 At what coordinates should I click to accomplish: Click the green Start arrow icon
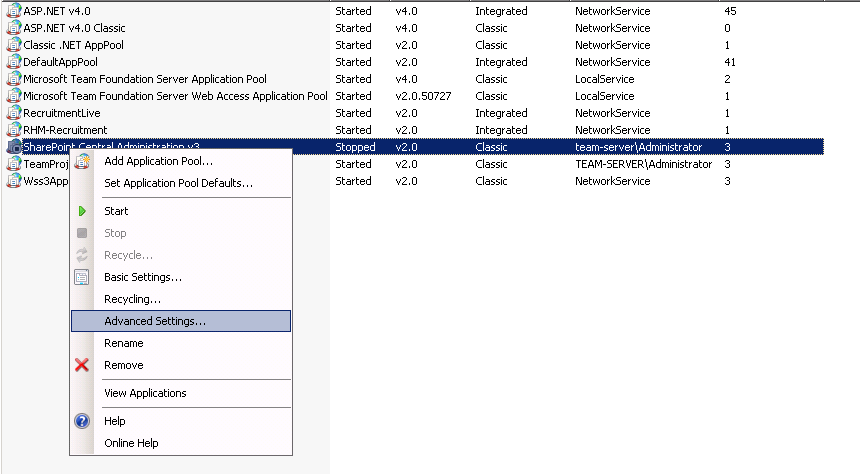click(x=82, y=211)
